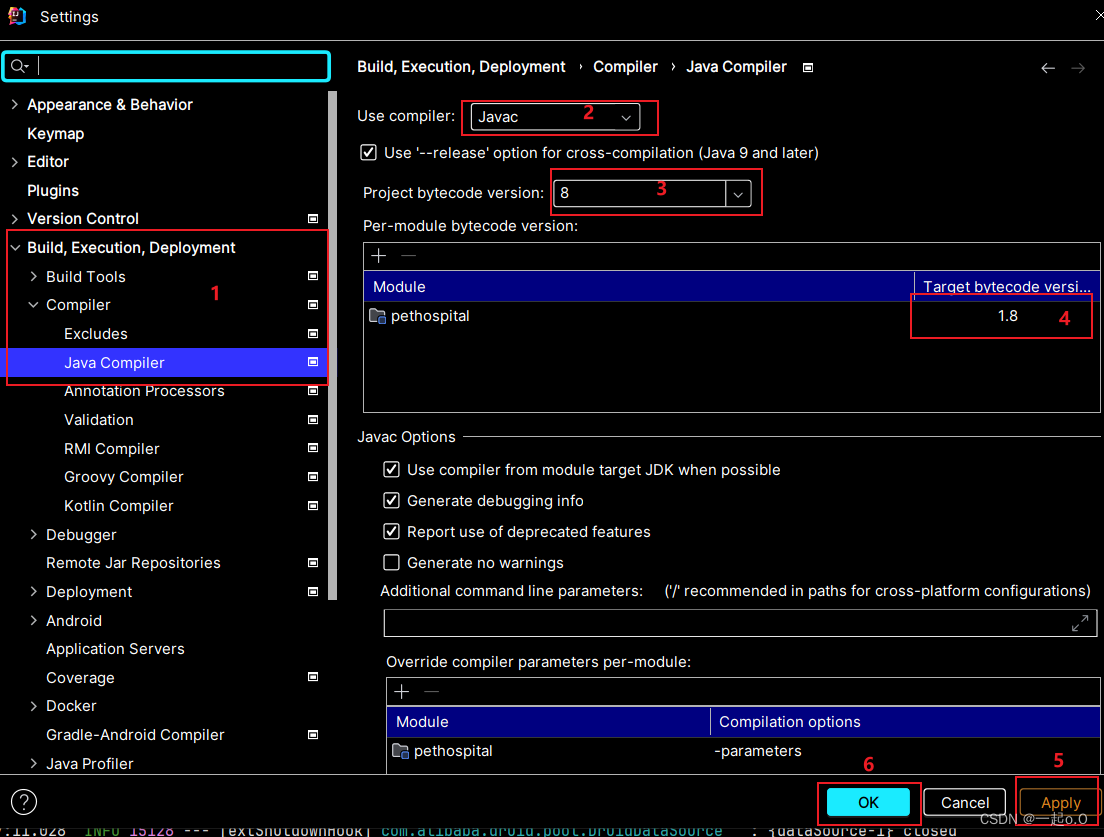Enable Generate no warnings checkbox

tap(391, 562)
